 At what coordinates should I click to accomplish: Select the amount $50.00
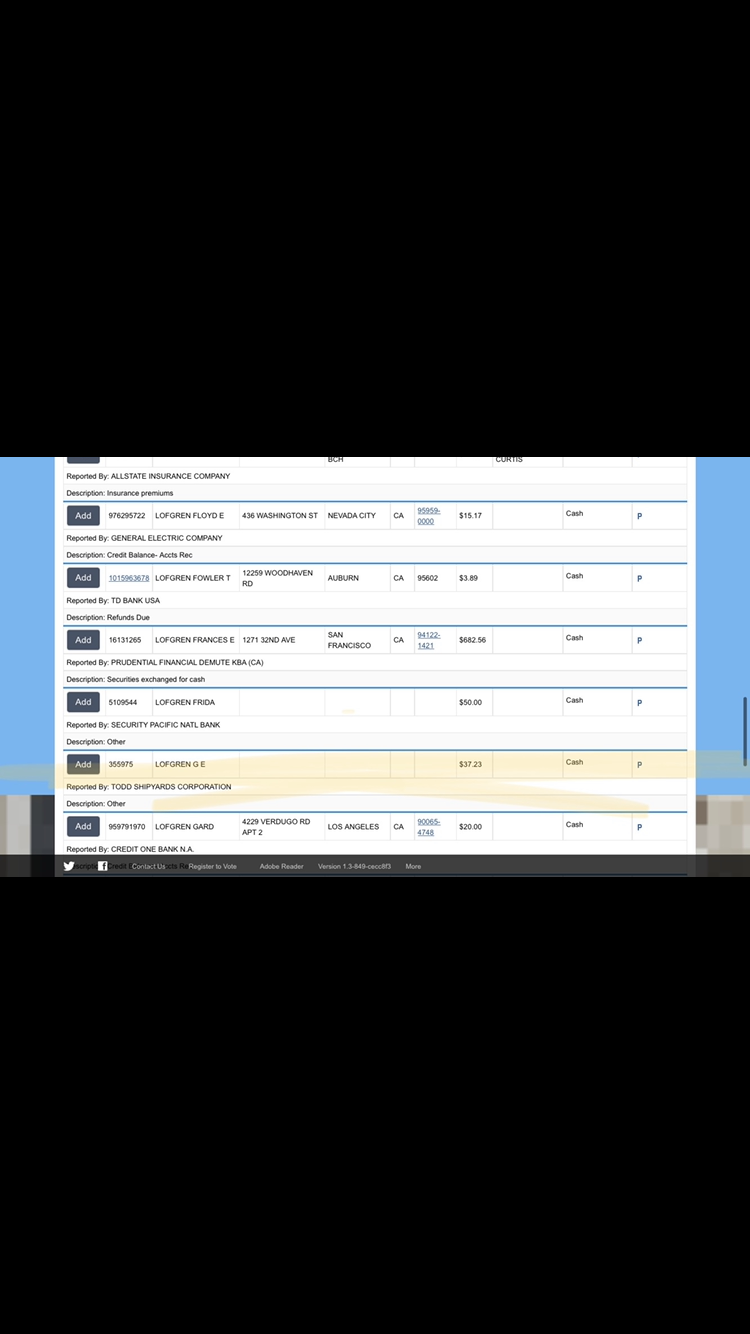[471, 702]
